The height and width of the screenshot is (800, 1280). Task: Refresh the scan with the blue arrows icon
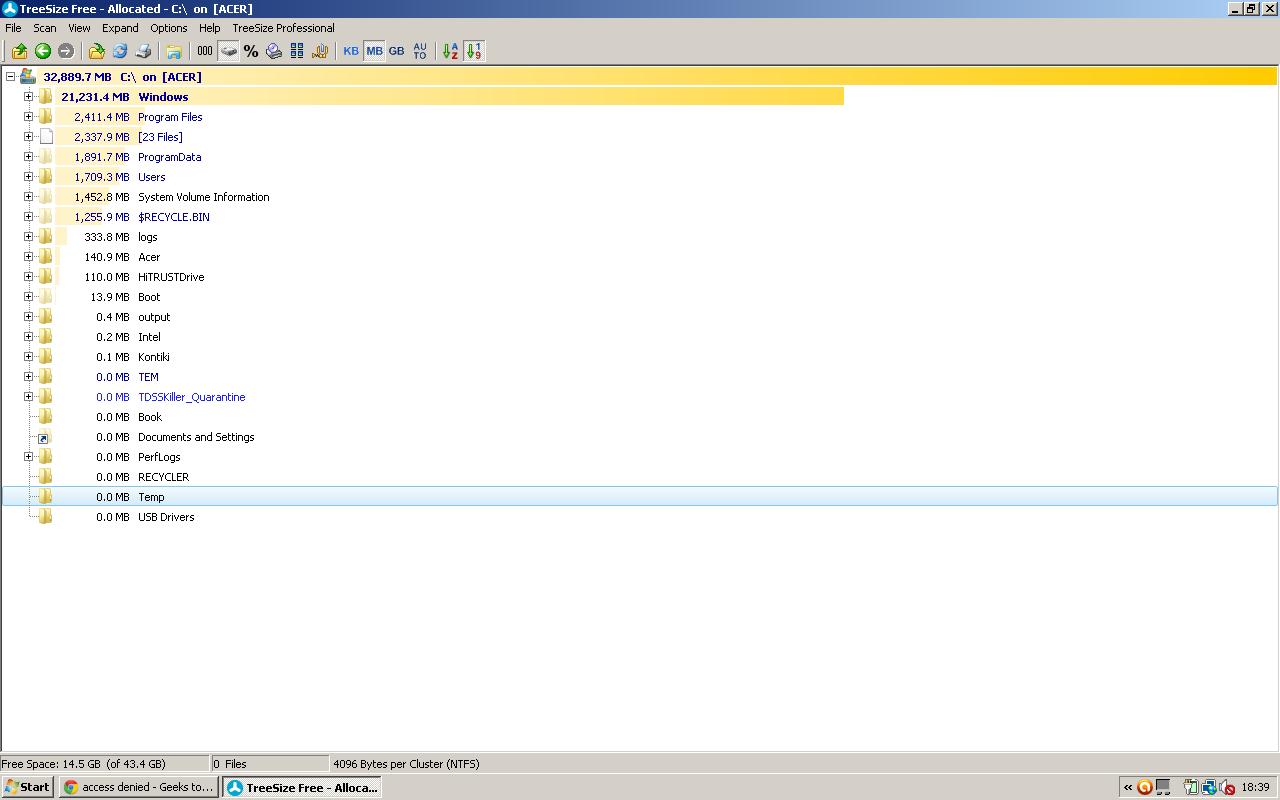120,51
